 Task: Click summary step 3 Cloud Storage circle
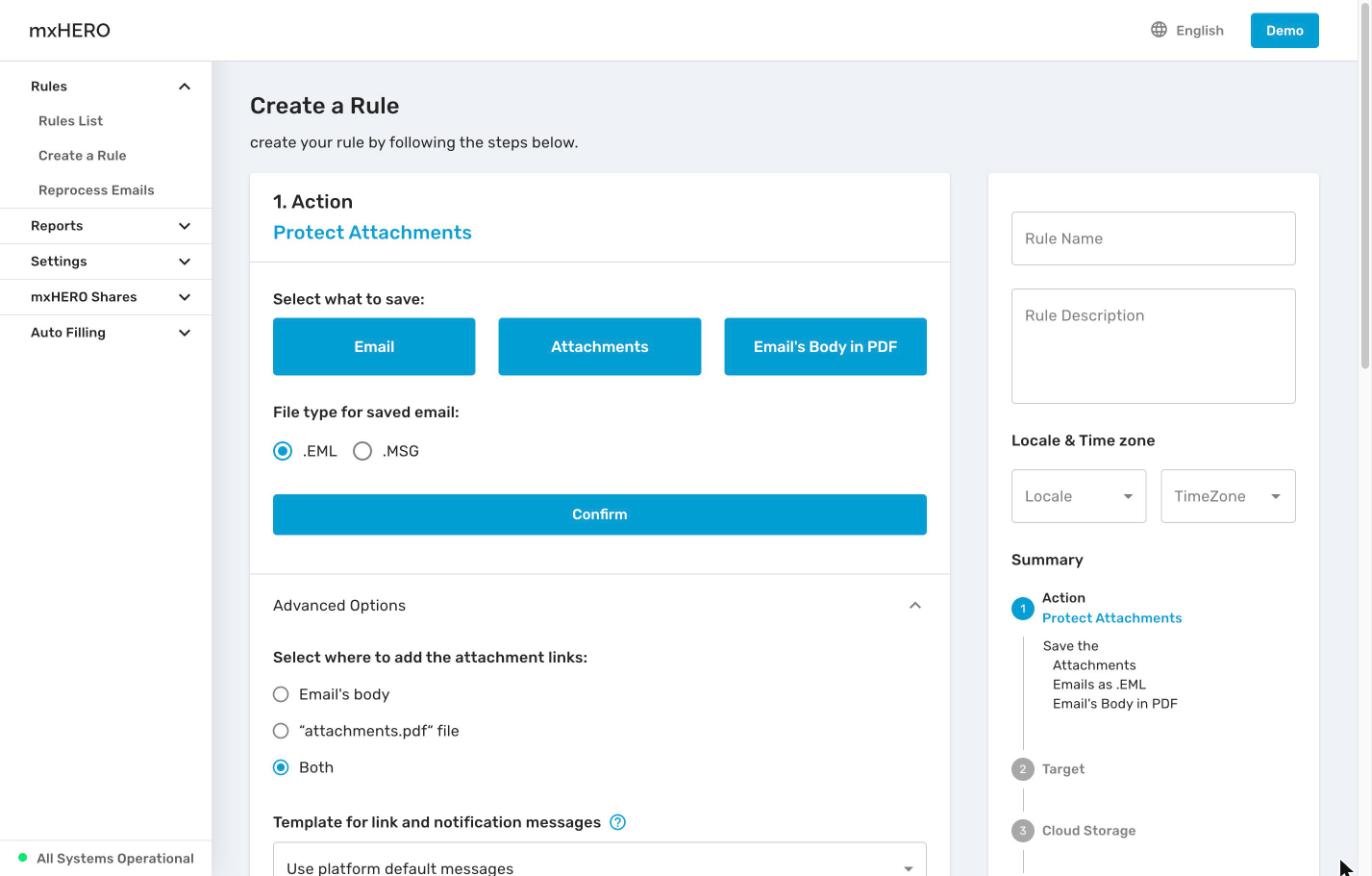pyautogui.click(x=1023, y=831)
